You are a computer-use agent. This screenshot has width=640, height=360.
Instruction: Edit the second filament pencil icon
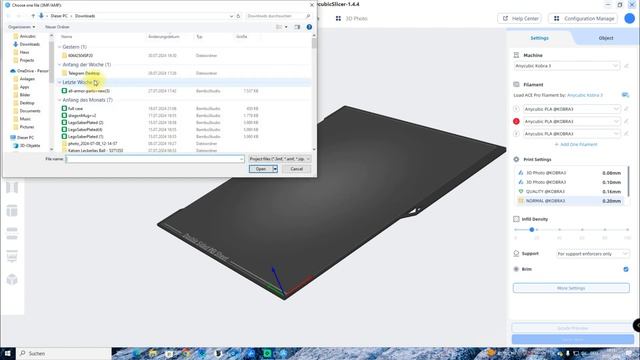click(627, 121)
